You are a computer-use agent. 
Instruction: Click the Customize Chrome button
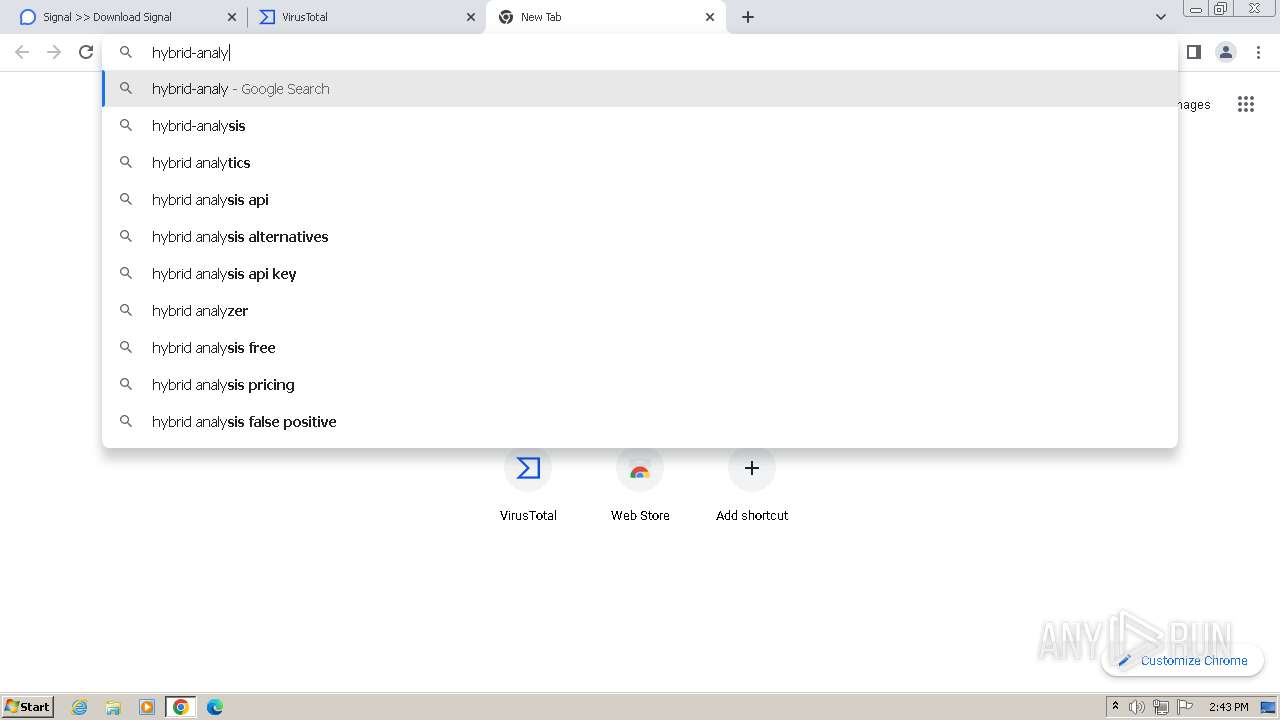click(1183, 660)
